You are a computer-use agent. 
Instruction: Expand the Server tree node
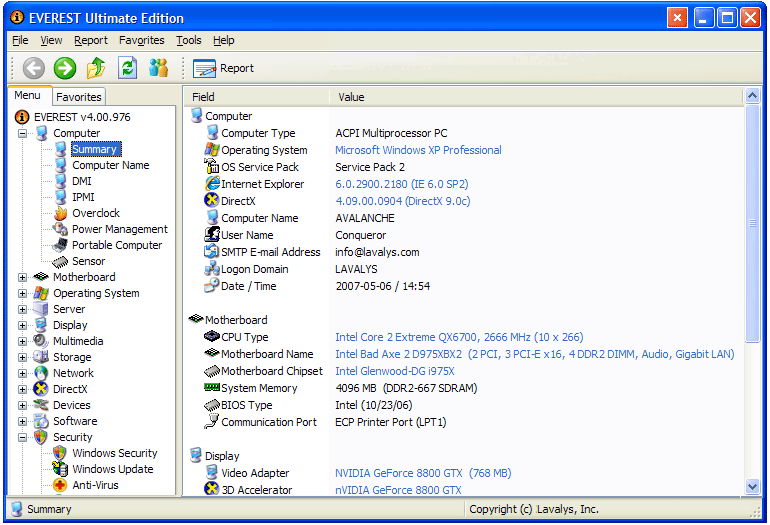click(22, 309)
